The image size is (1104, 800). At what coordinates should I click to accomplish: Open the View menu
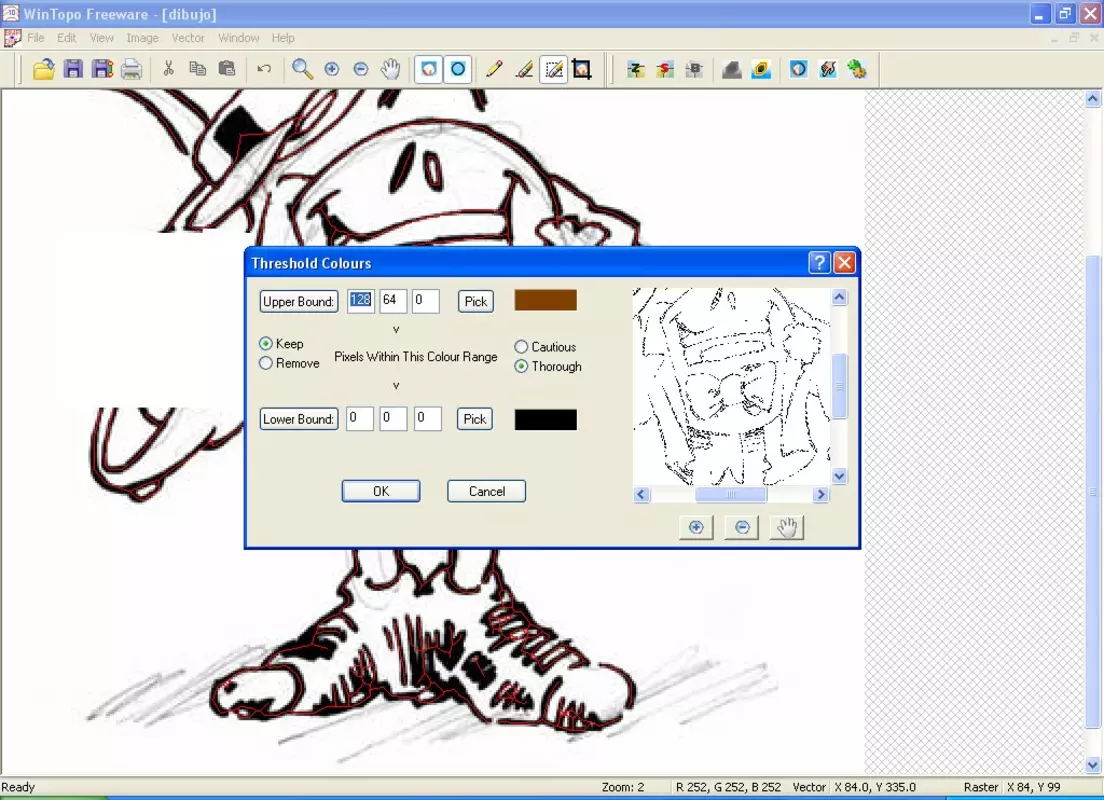coord(101,38)
